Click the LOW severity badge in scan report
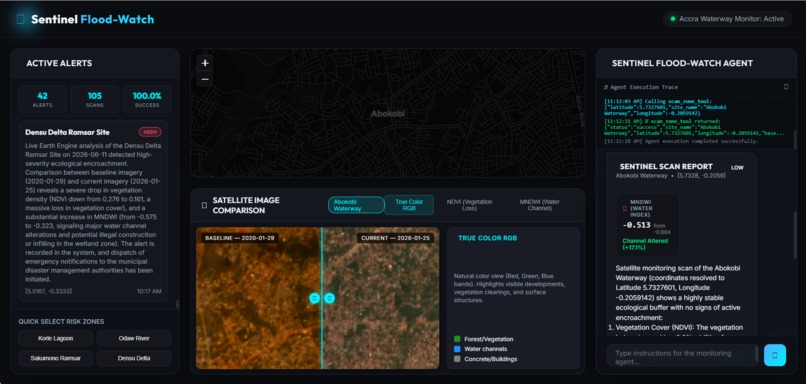 [x=737, y=168]
